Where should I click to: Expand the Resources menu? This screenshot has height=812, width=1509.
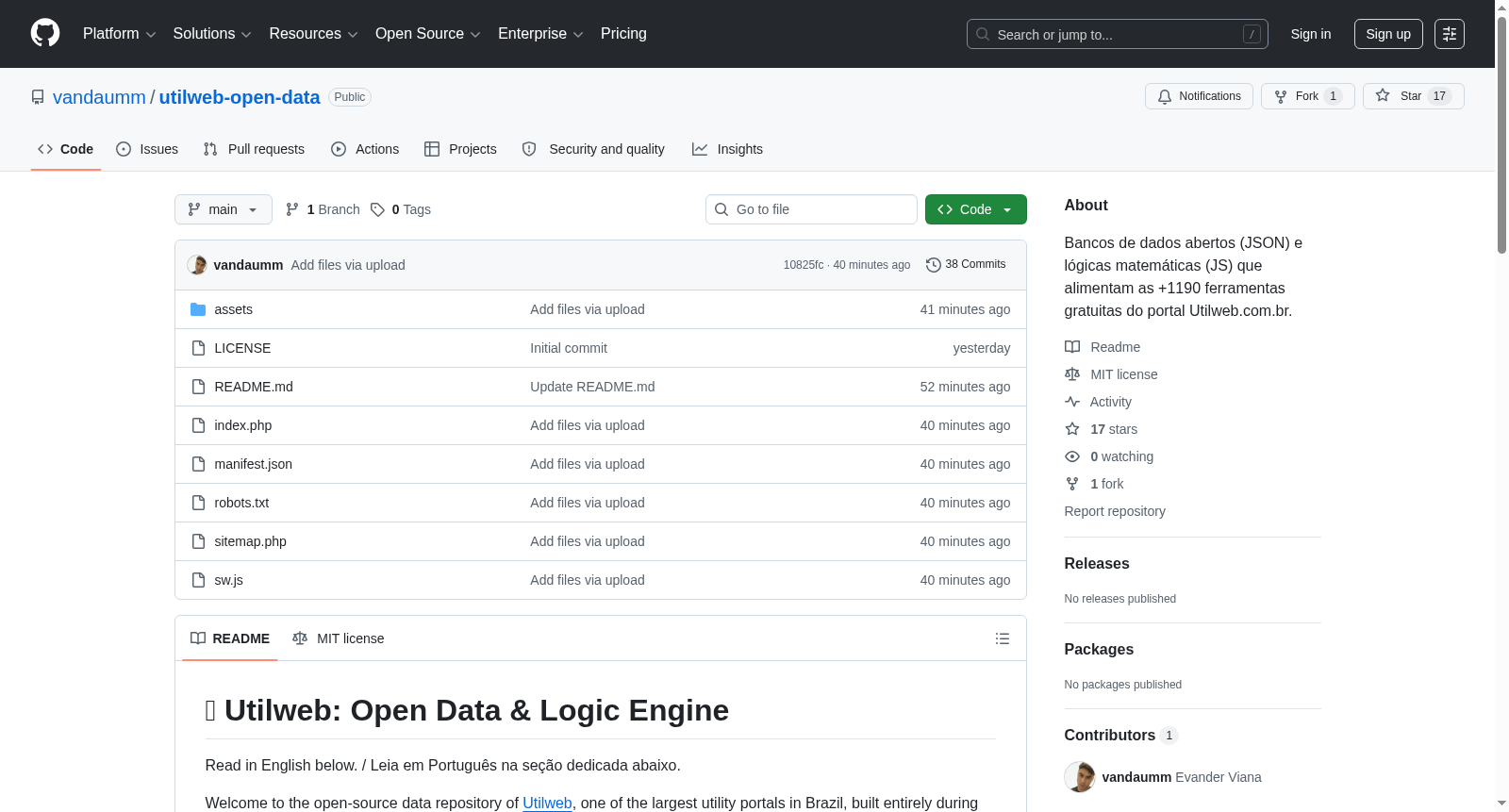(314, 34)
